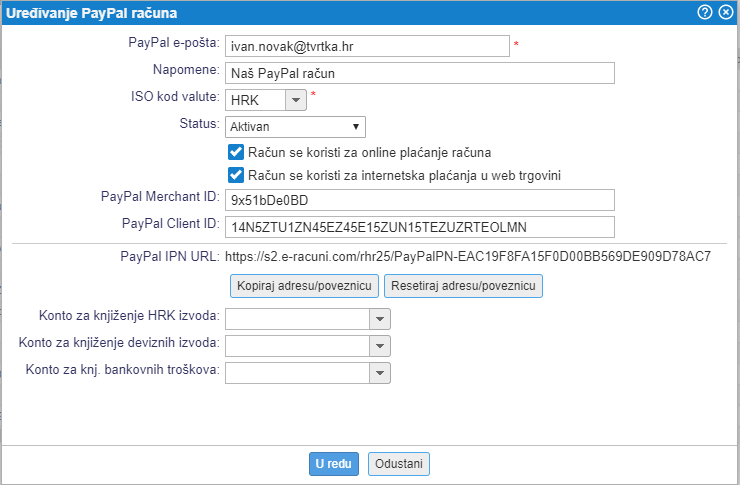Click Resetiraj adresu/poveznicu button
Screen dimensions: 741x485
click(463, 286)
